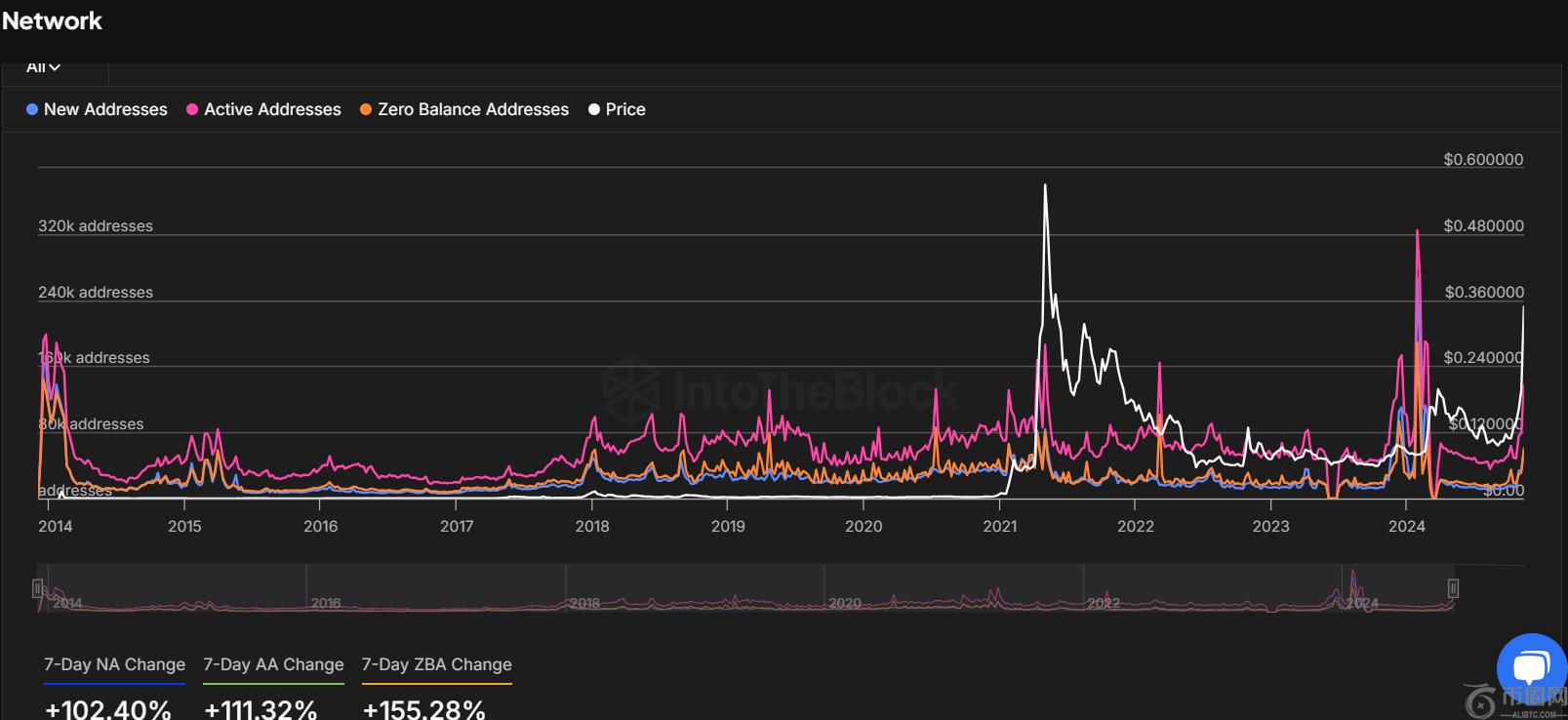The width and height of the screenshot is (1568, 720).
Task: Grab the left handle of the range navigator
Action: click(37, 588)
